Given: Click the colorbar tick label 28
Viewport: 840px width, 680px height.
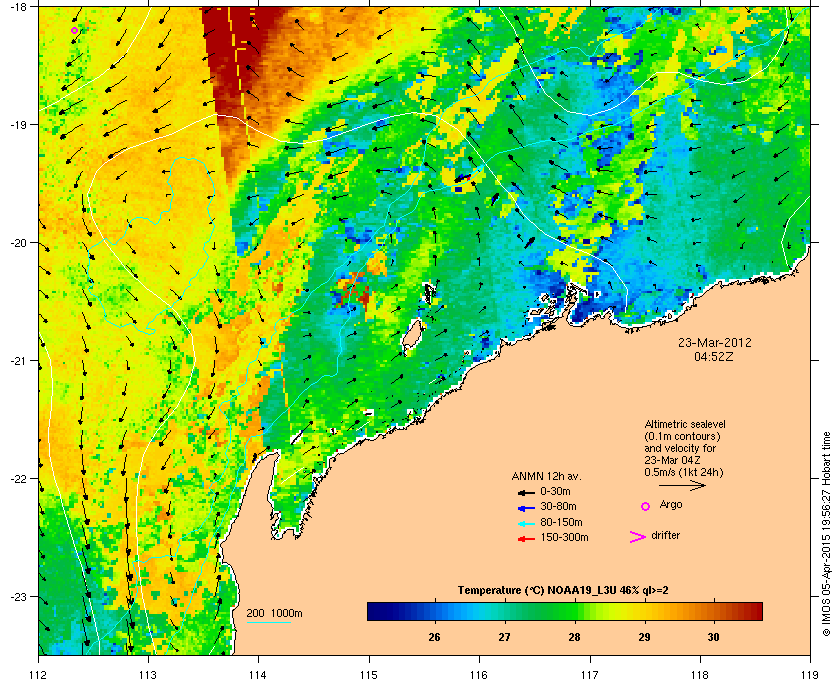Looking at the screenshot, I should [574, 637].
